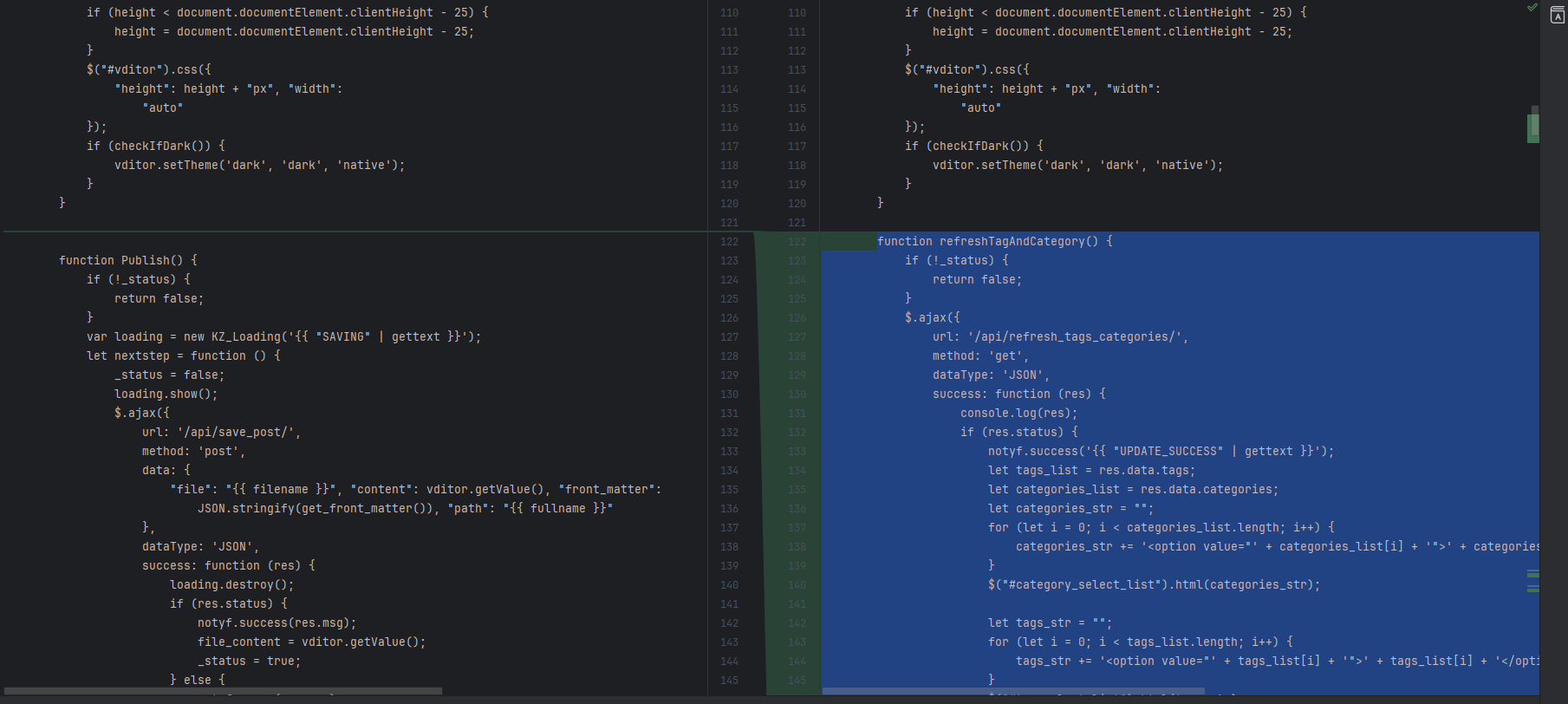Click the right pane horizontal scrollbar thumb

click(1012, 691)
